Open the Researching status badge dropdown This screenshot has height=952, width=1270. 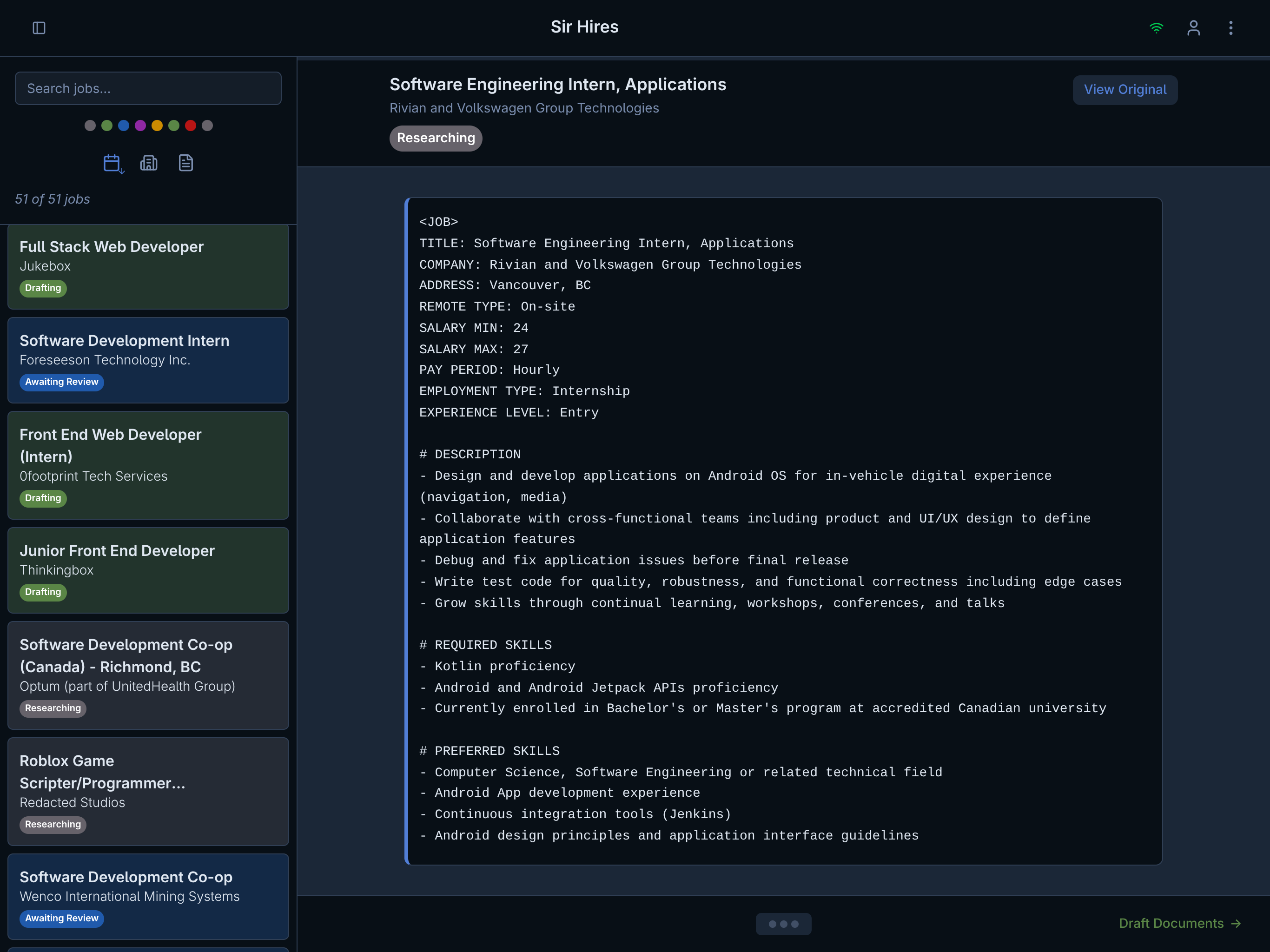click(435, 138)
